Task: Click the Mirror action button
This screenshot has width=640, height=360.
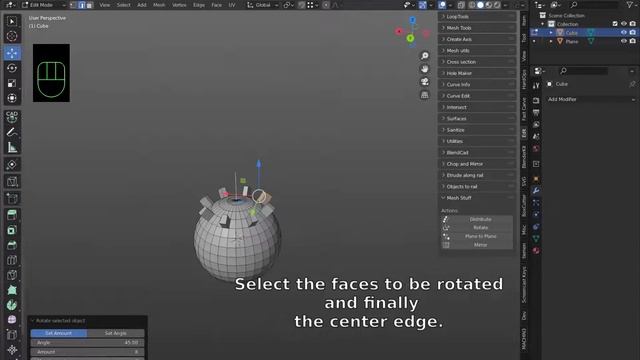Action: 477,245
